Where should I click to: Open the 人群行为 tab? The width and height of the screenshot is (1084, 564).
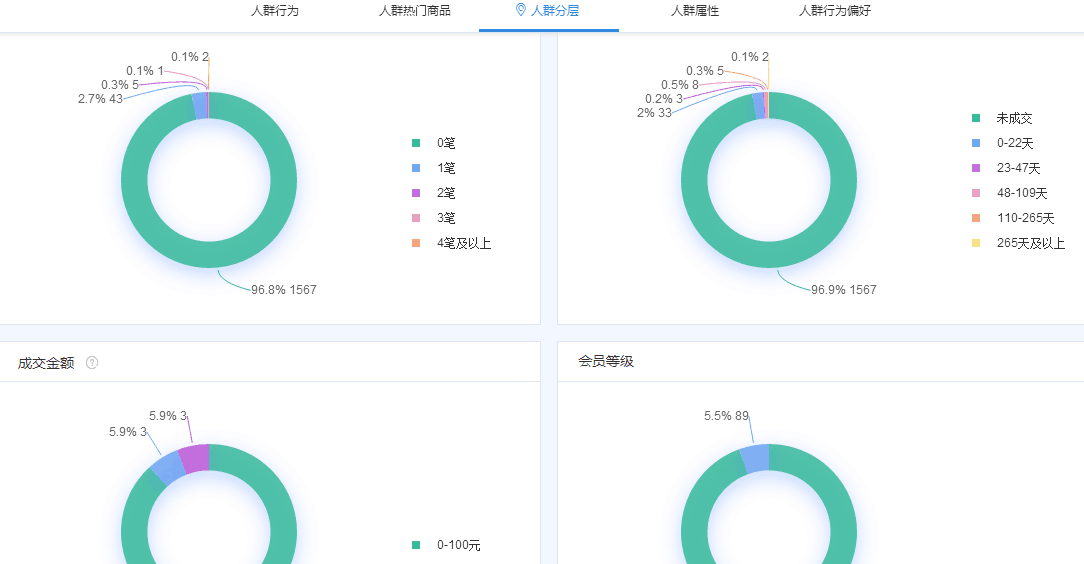(274, 11)
